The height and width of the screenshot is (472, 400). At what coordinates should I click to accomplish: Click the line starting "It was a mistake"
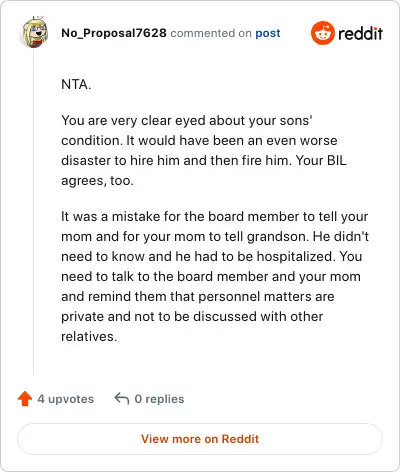[215, 217]
